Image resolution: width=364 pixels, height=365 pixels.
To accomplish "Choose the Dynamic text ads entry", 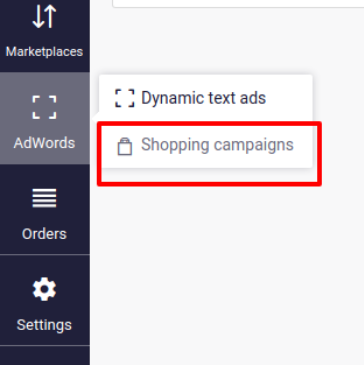I will click(x=204, y=98).
